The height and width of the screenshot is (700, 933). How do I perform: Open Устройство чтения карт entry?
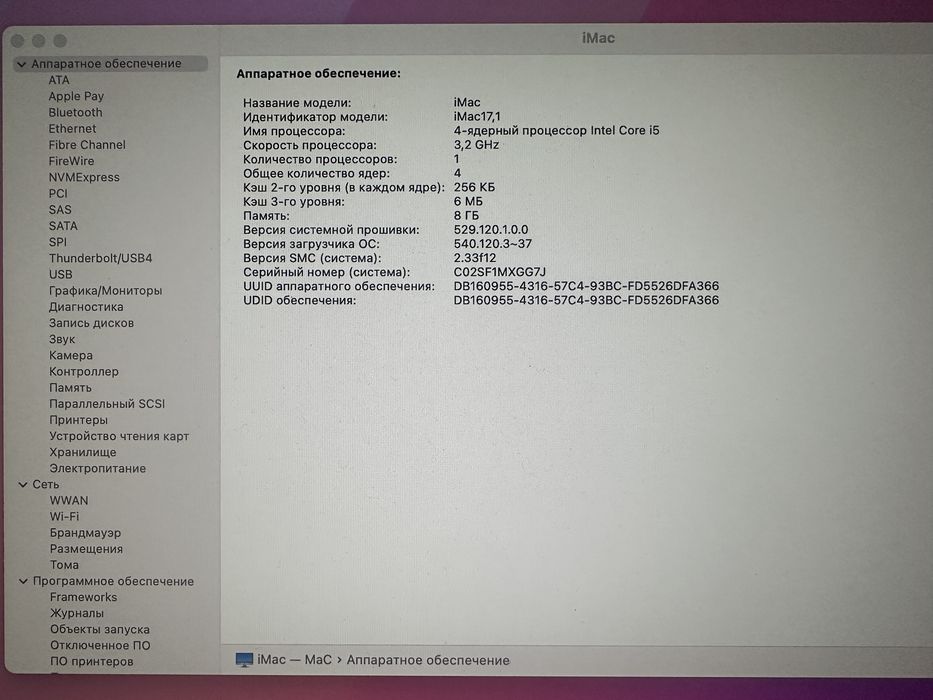pyautogui.click(x=119, y=436)
